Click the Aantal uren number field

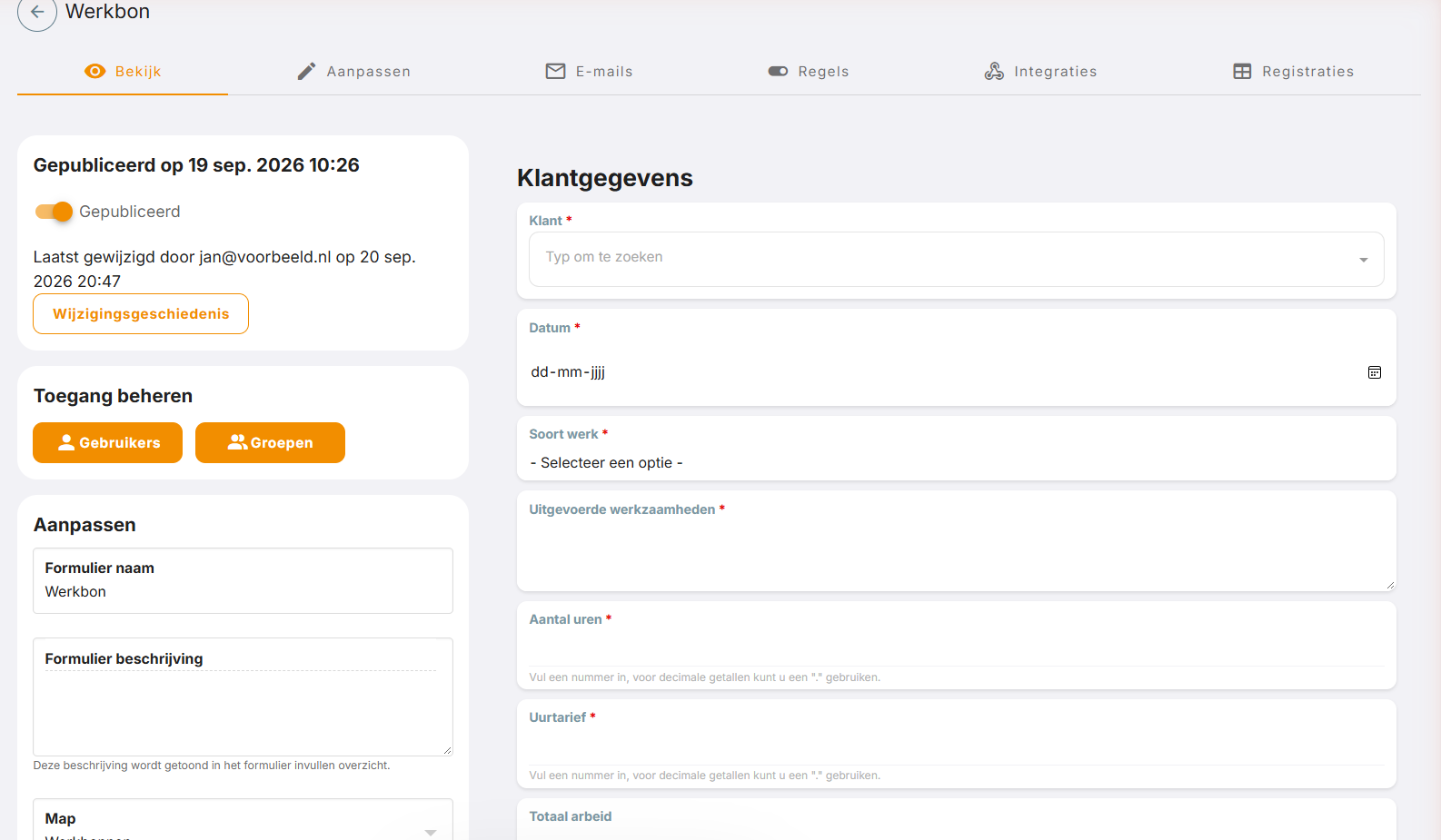(956, 648)
